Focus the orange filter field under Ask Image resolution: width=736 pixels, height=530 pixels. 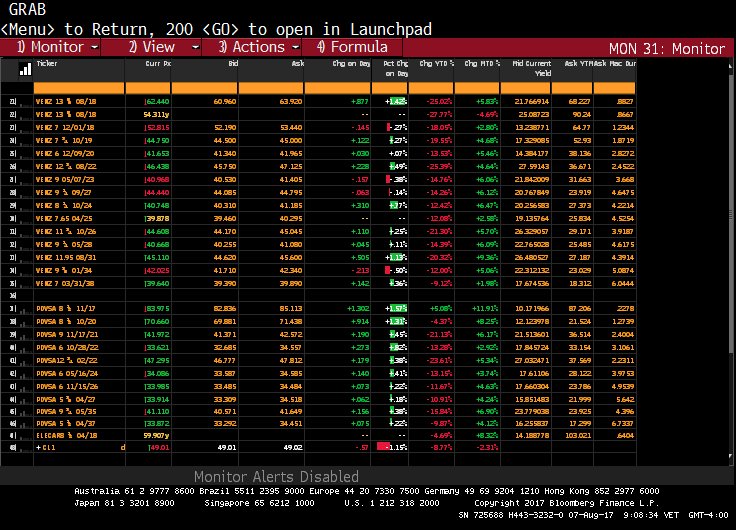271,88
